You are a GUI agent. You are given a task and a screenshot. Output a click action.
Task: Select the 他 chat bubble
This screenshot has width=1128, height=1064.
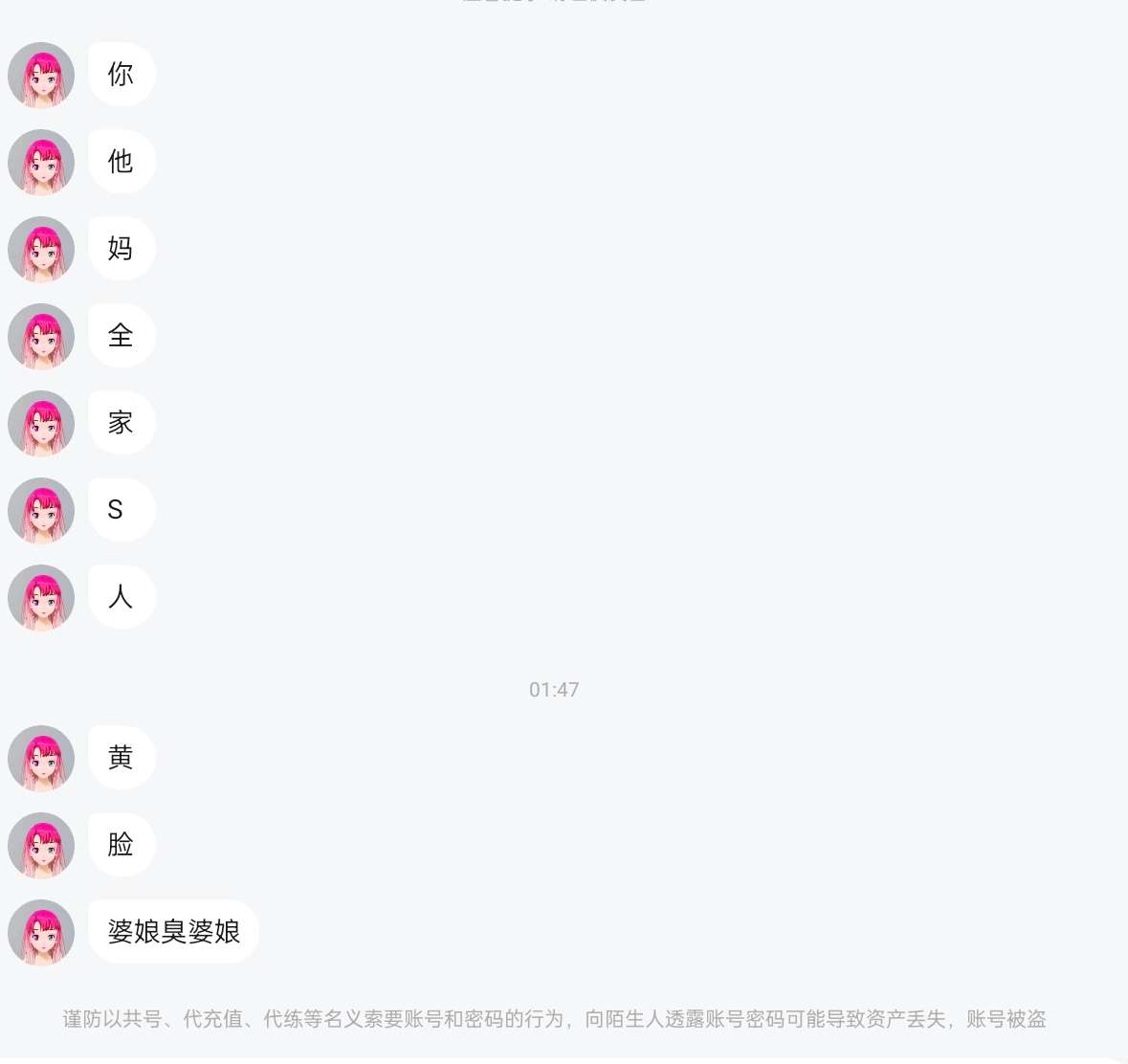coord(122,161)
